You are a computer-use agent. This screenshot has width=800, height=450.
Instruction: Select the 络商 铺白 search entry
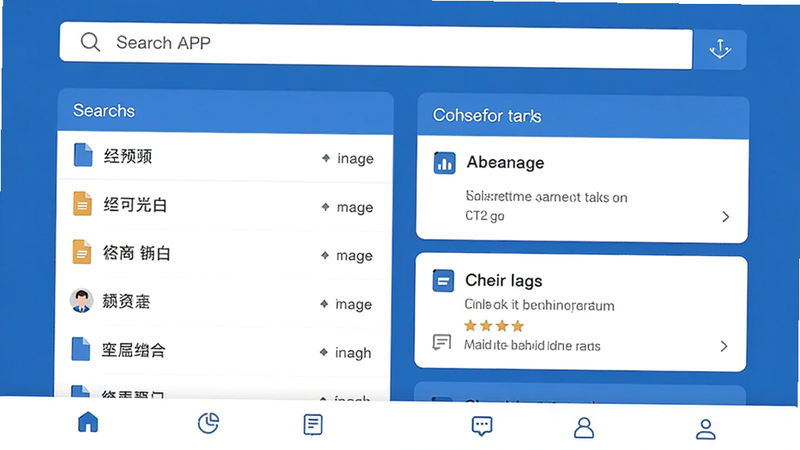[224, 254]
